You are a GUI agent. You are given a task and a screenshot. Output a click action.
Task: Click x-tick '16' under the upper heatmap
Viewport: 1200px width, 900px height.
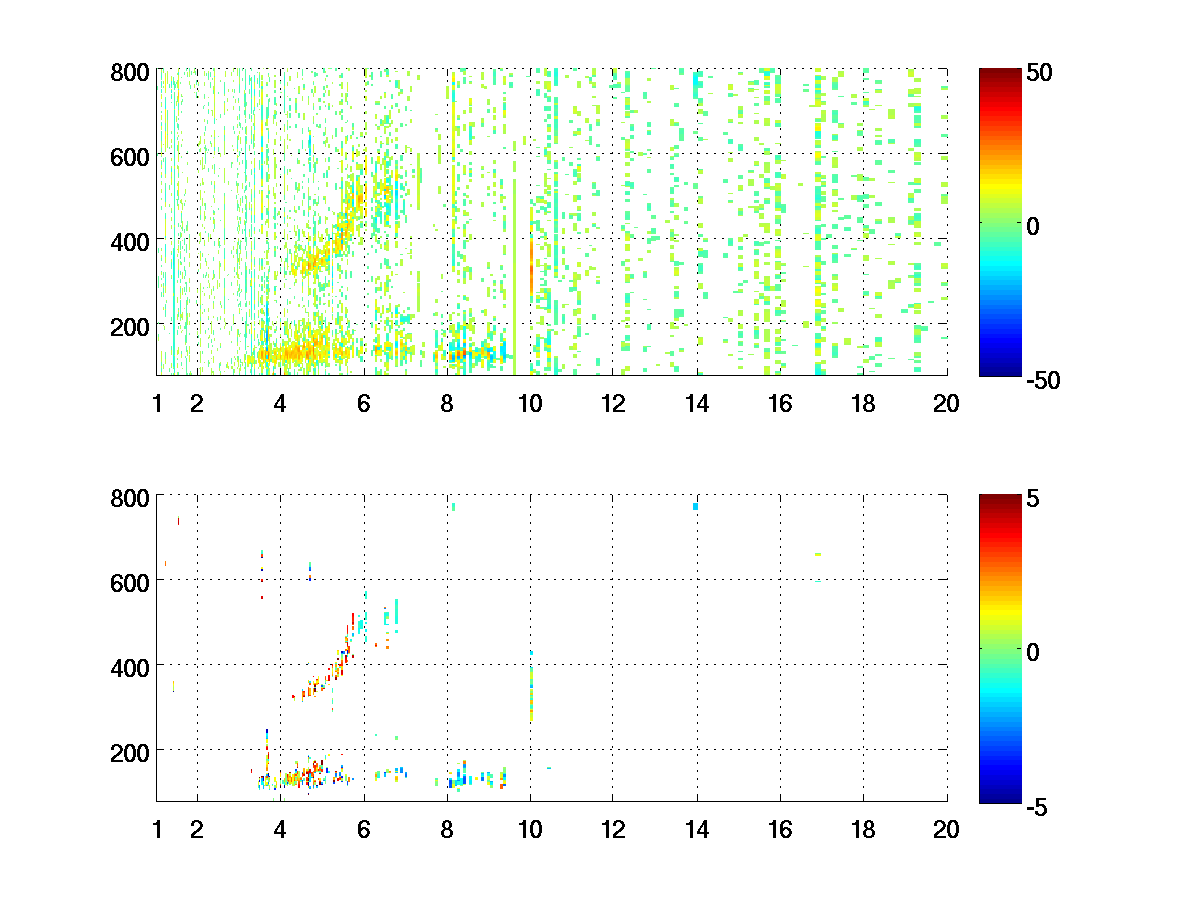[780, 404]
